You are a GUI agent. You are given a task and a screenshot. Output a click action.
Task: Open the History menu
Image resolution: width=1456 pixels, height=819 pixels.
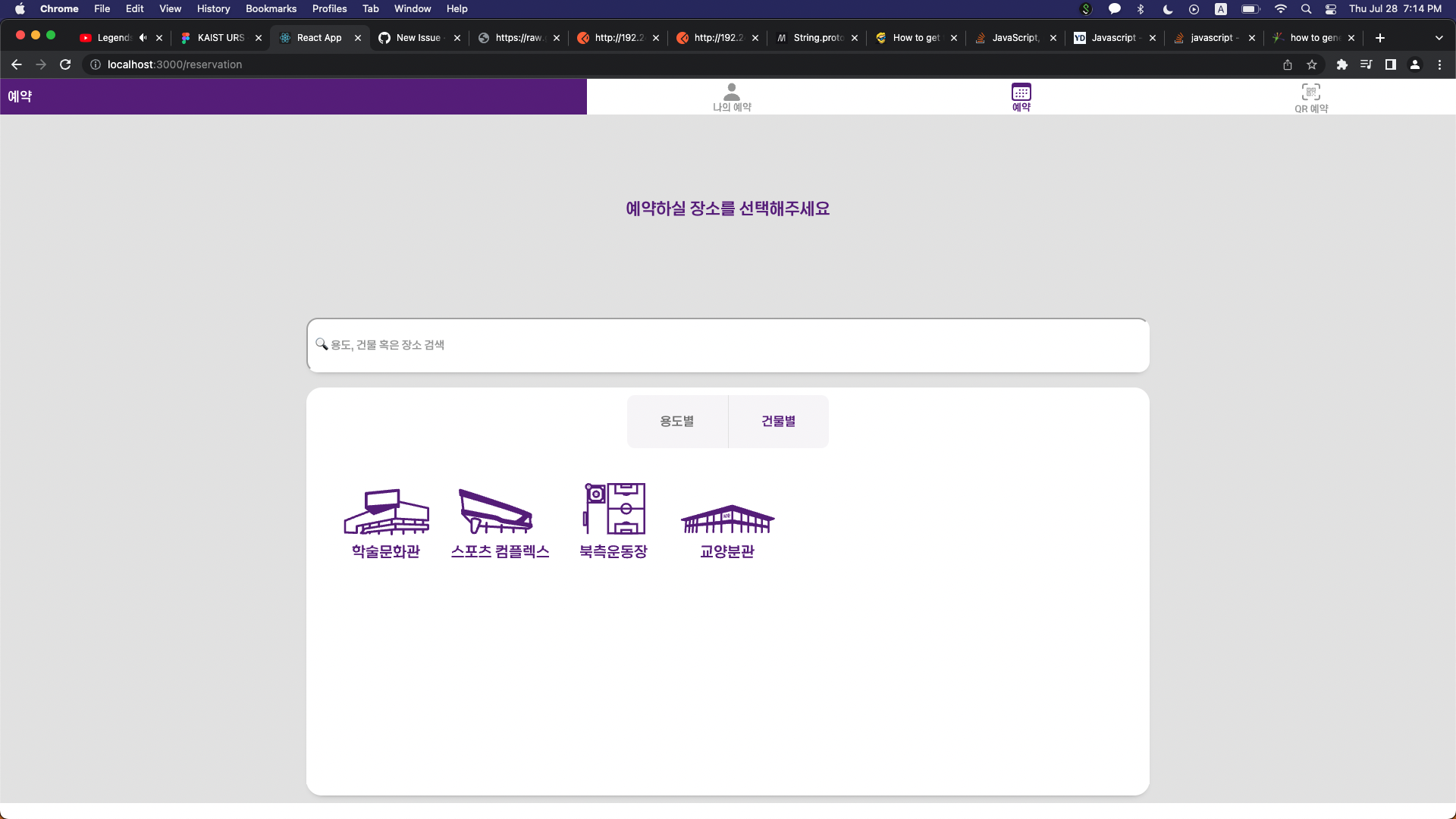pyautogui.click(x=213, y=8)
